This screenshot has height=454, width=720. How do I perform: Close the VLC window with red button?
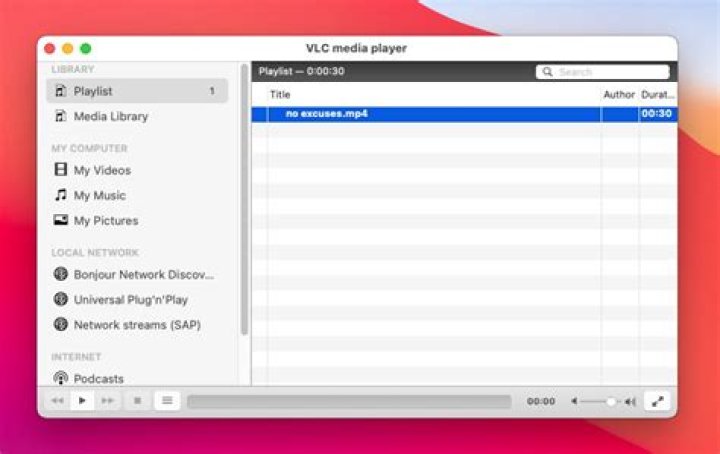point(50,49)
